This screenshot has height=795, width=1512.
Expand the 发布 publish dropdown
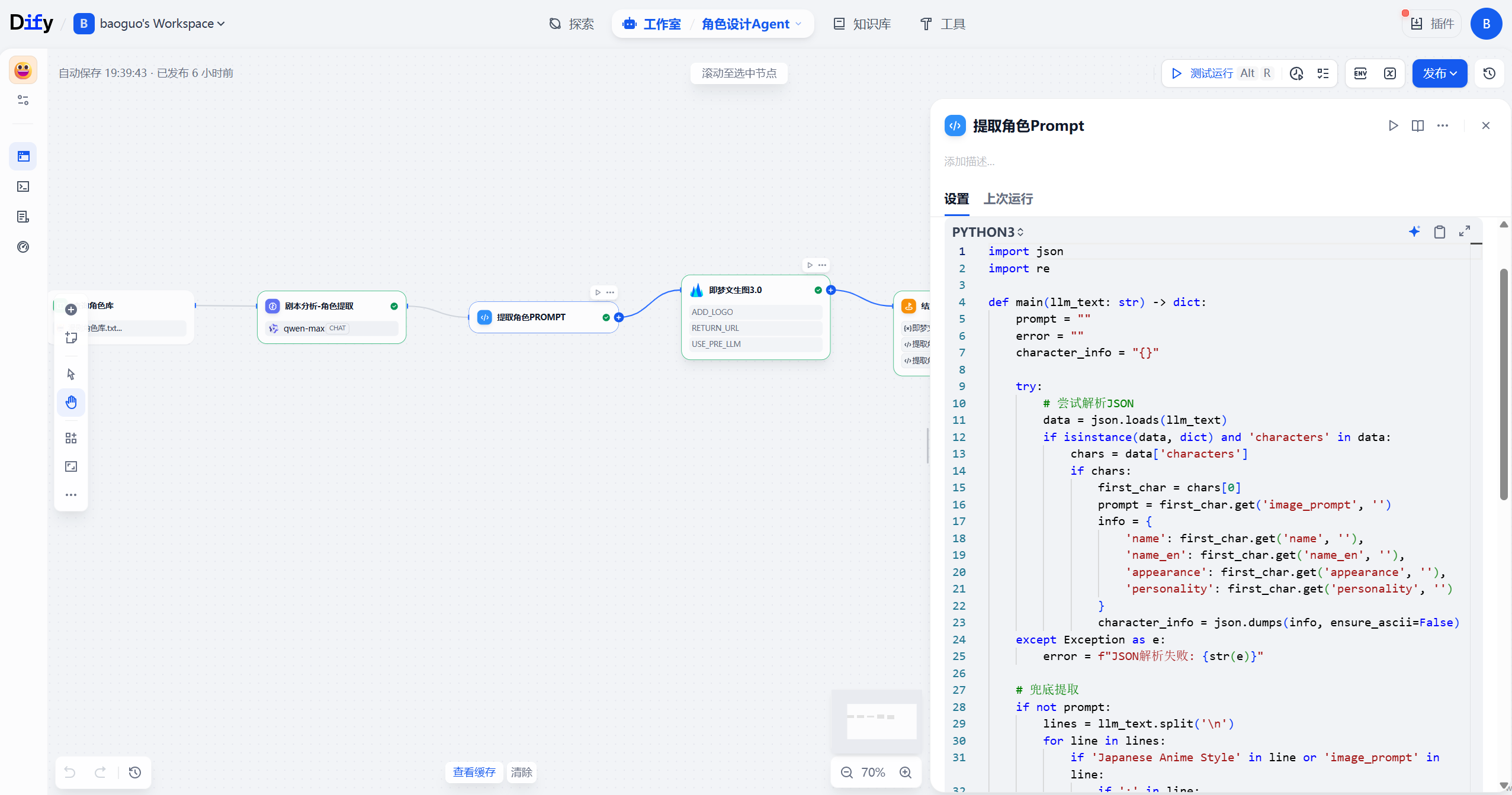coord(1440,73)
